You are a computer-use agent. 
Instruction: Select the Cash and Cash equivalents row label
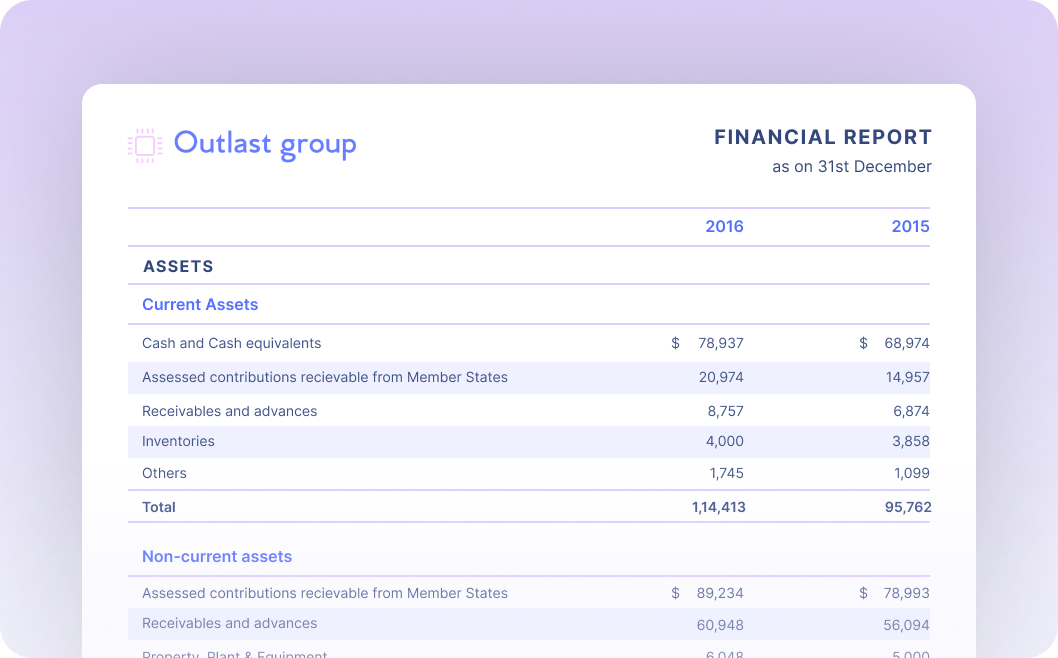[231, 343]
